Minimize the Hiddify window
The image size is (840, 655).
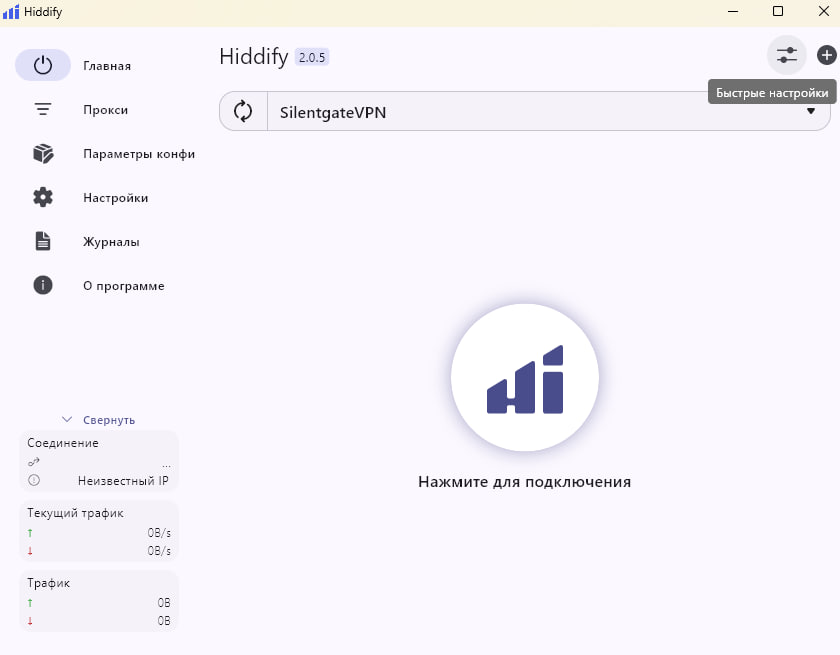point(733,11)
